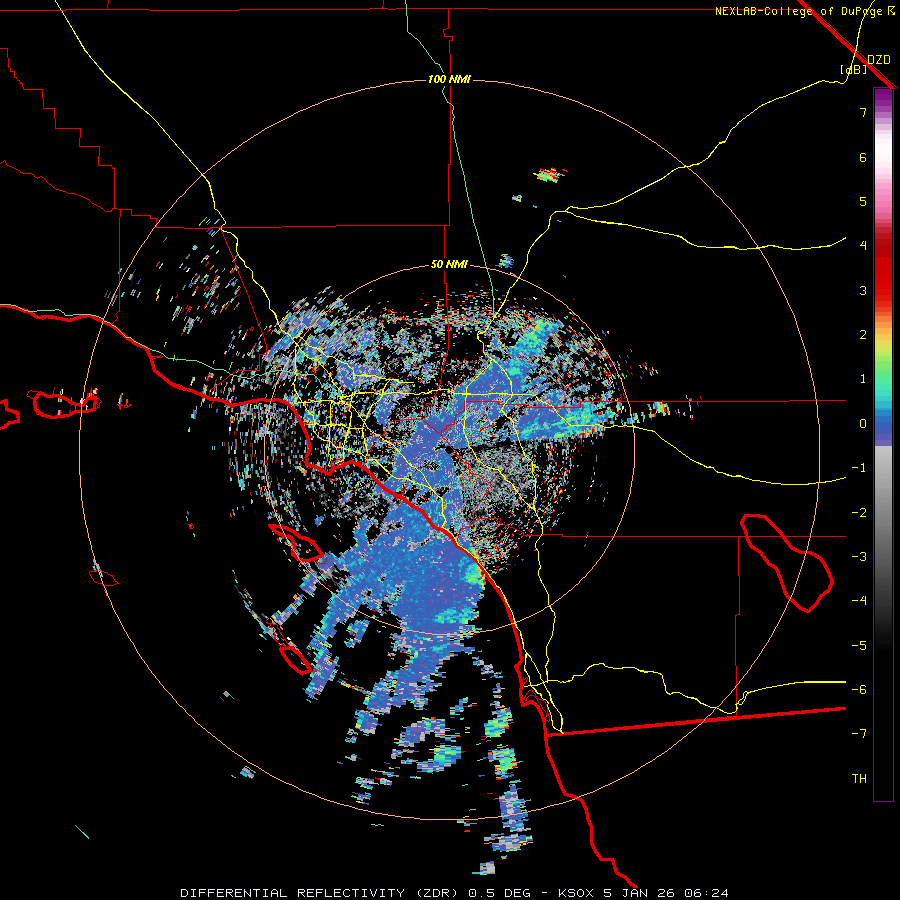Click the "TH" label on the scale

[x=859, y=779]
